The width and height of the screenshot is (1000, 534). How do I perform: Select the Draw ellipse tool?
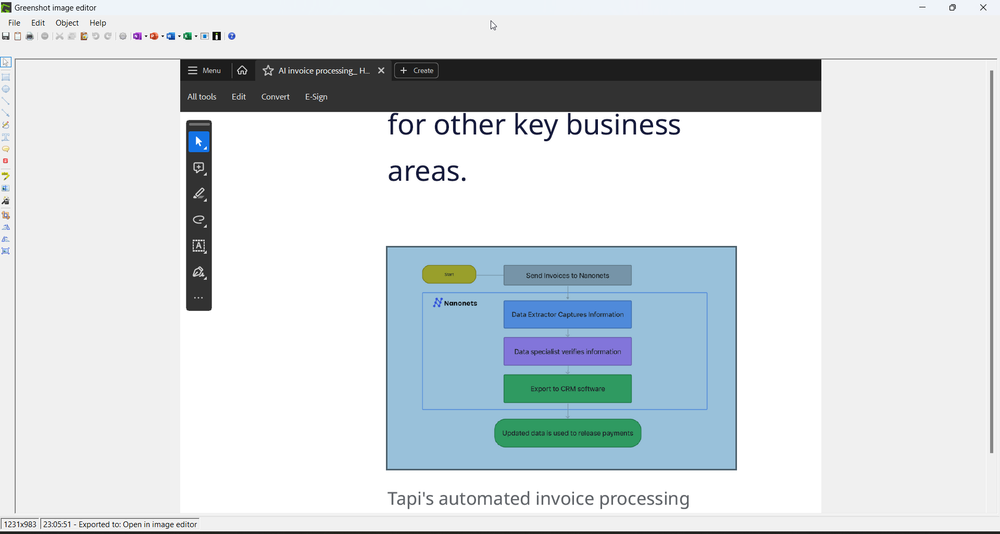pos(6,89)
